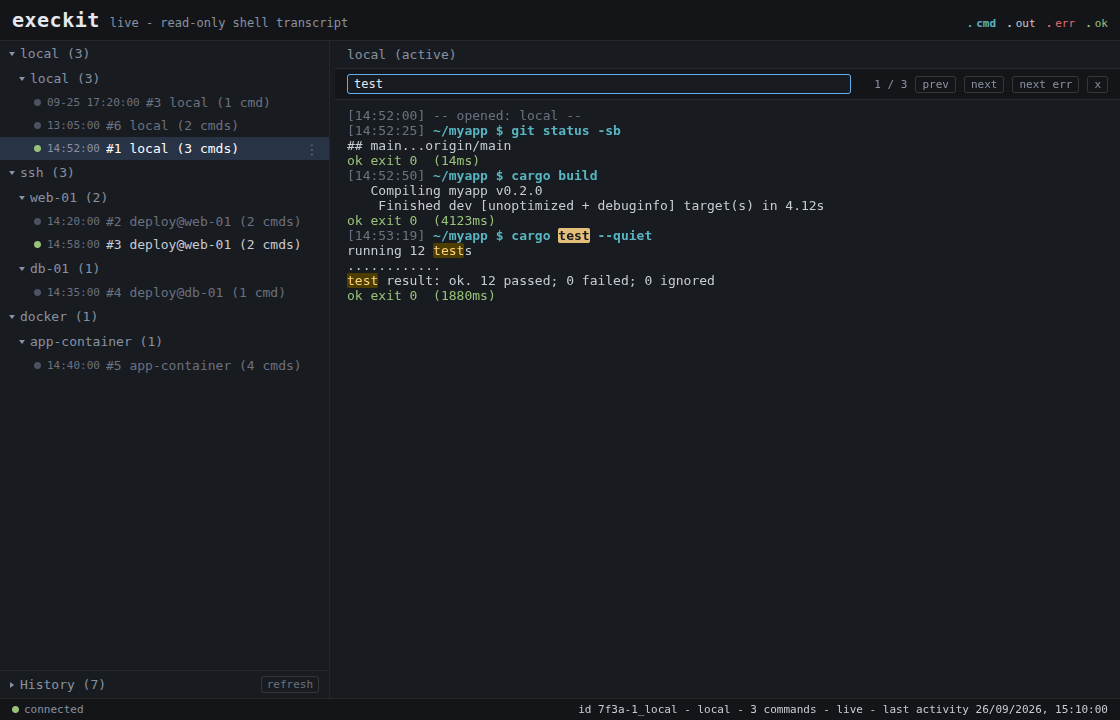Click the 'ok exit 0 (1880ms)' line
This screenshot has height=720, width=1120.
(x=421, y=296)
